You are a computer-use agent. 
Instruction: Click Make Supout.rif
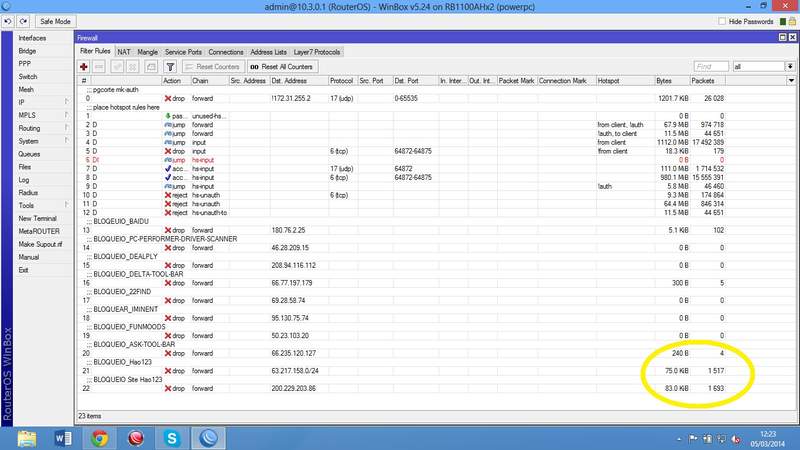click(x=40, y=244)
